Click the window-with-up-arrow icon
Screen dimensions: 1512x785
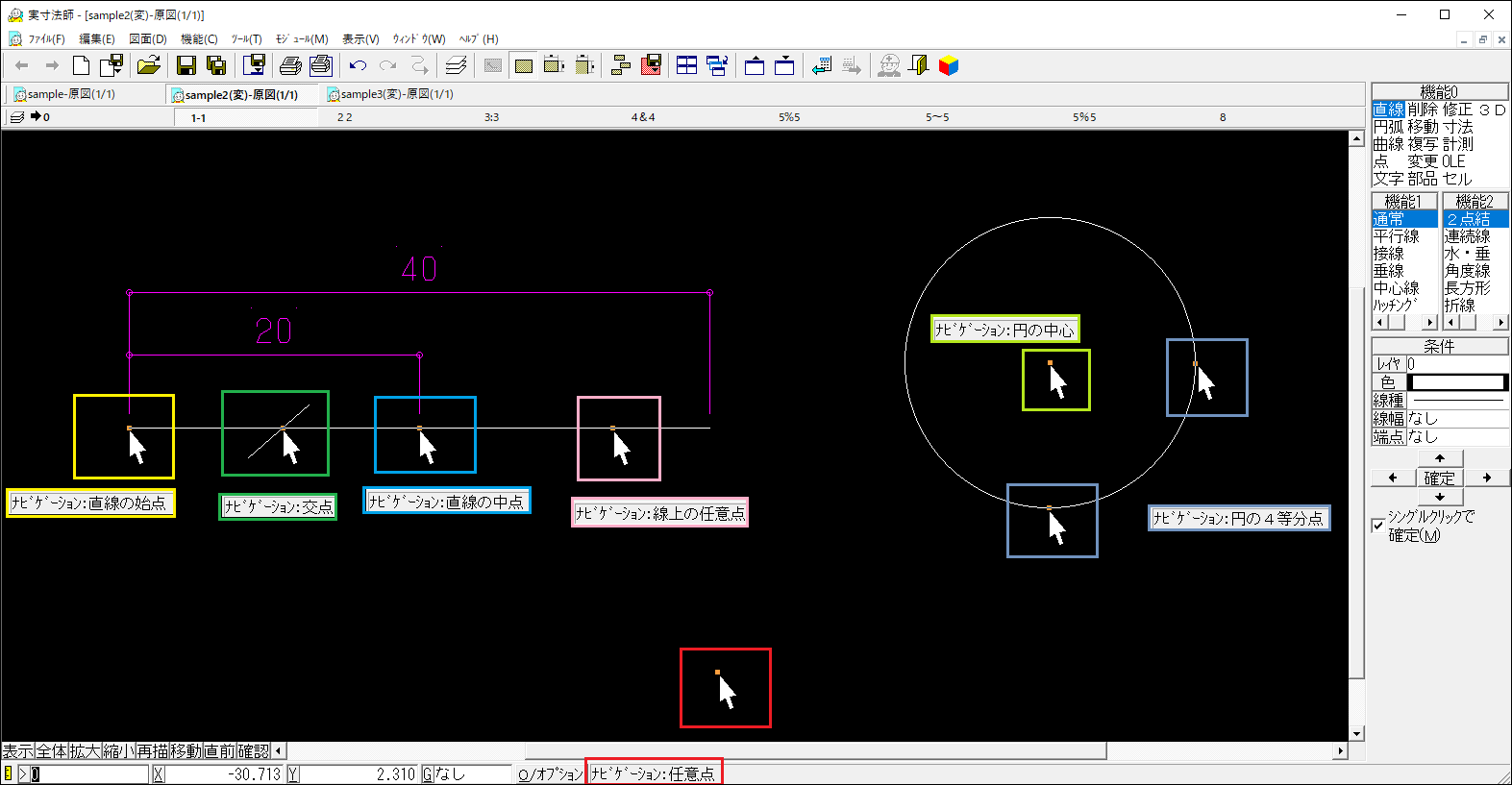pos(755,65)
